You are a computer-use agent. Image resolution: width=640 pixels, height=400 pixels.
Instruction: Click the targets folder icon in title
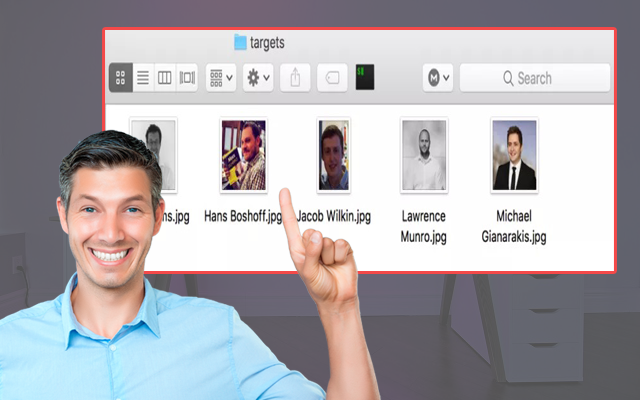(240, 42)
